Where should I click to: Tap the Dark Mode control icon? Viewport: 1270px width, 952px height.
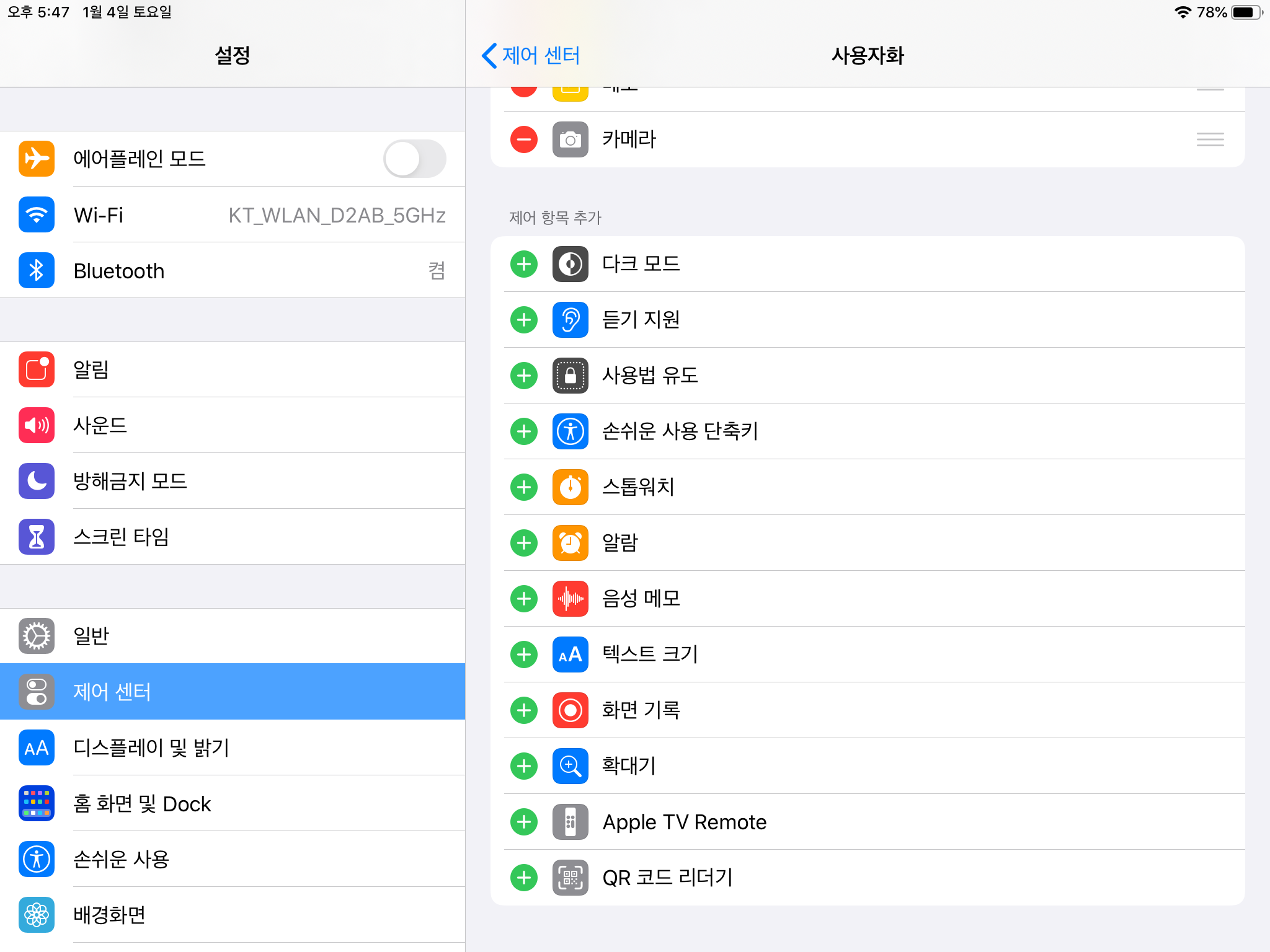point(570,264)
